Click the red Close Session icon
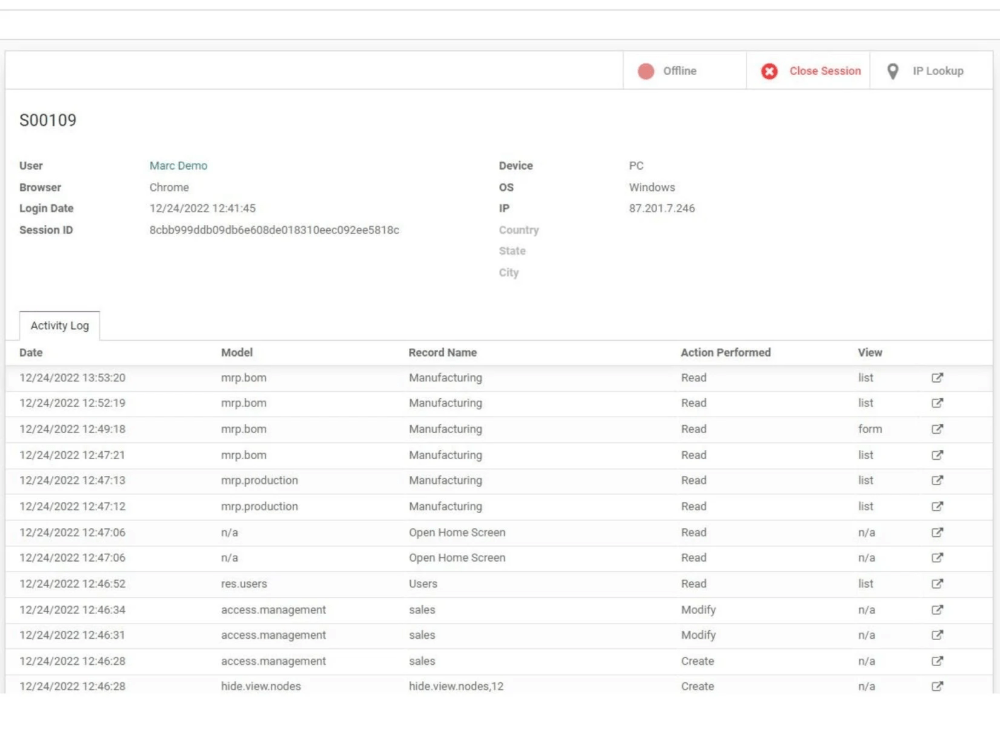This screenshot has height=750, width=1000. tap(769, 71)
